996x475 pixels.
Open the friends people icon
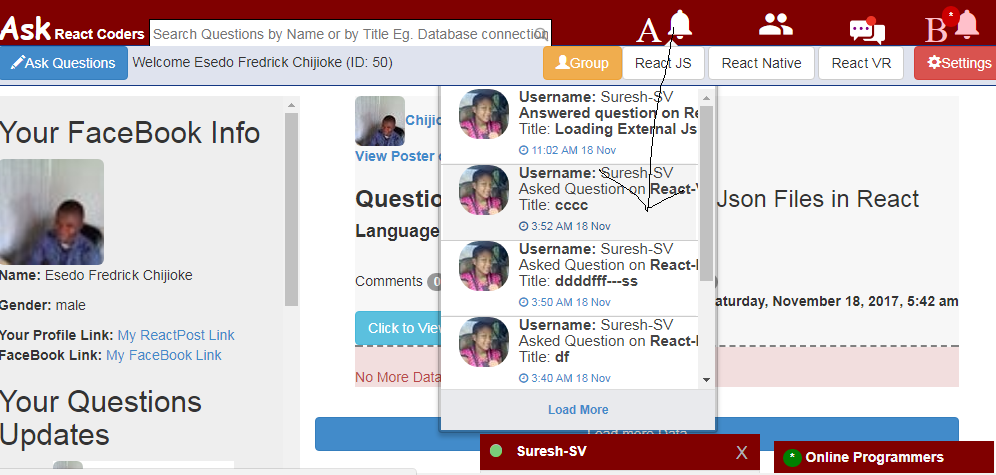click(x=776, y=24)
